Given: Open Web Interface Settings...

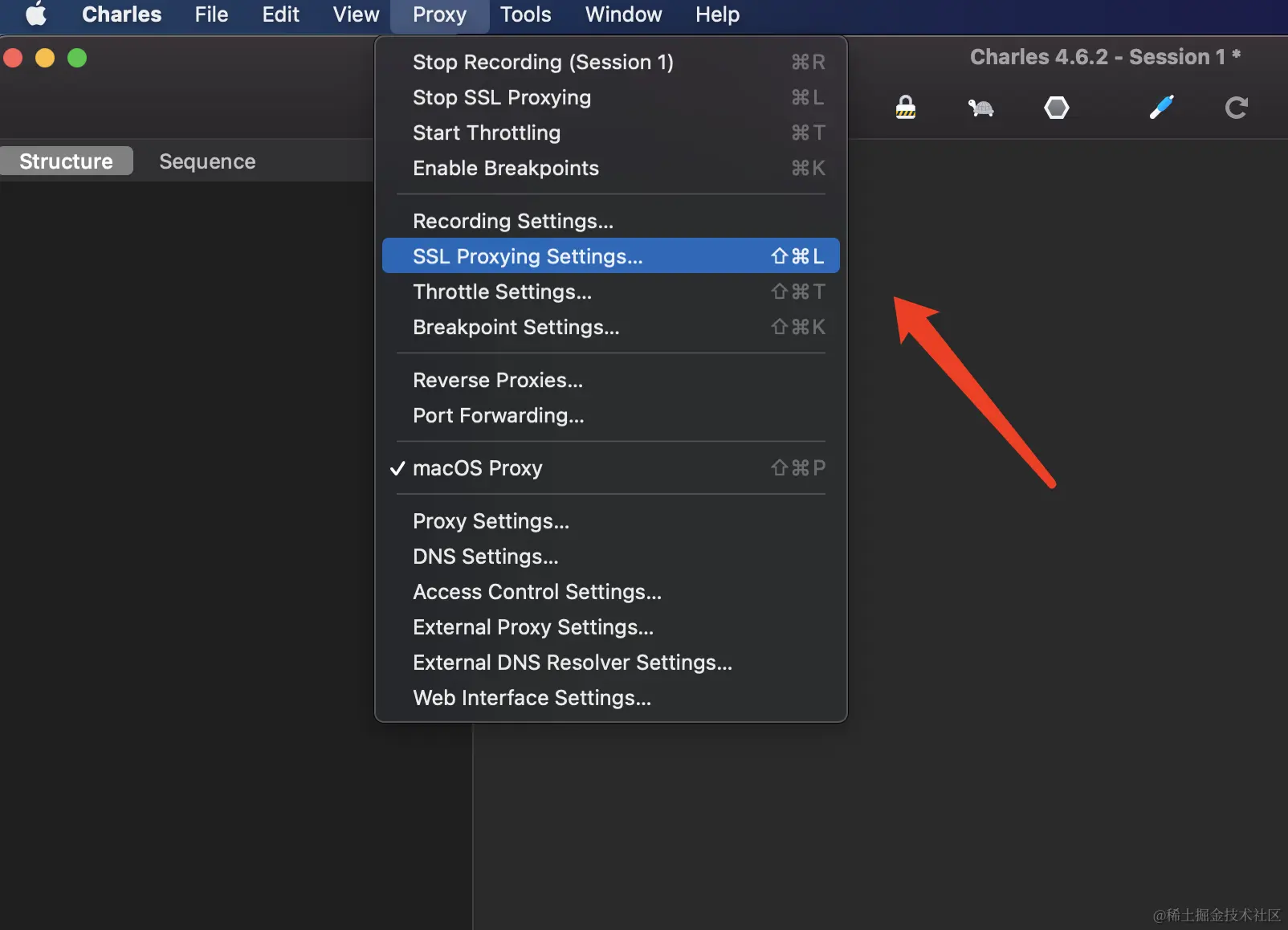Looking at the screenshot, I should (x=611, y=698).
